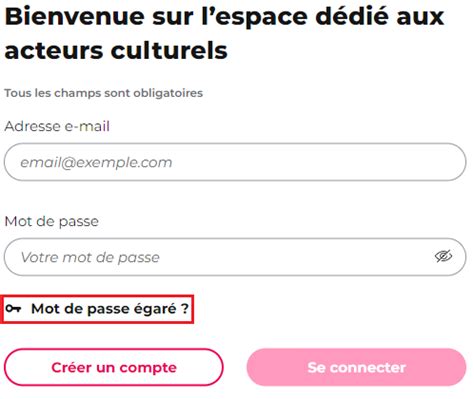Click the Adresse e-mail label

tap(57, 126)
